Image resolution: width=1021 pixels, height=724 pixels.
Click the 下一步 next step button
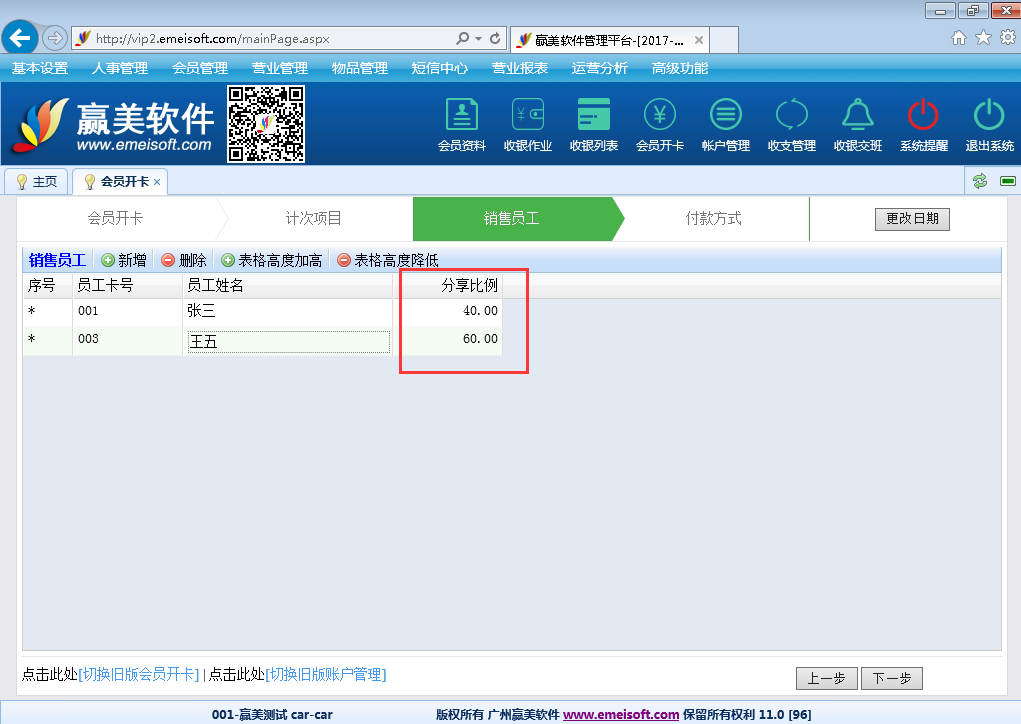tap(891, 678)
